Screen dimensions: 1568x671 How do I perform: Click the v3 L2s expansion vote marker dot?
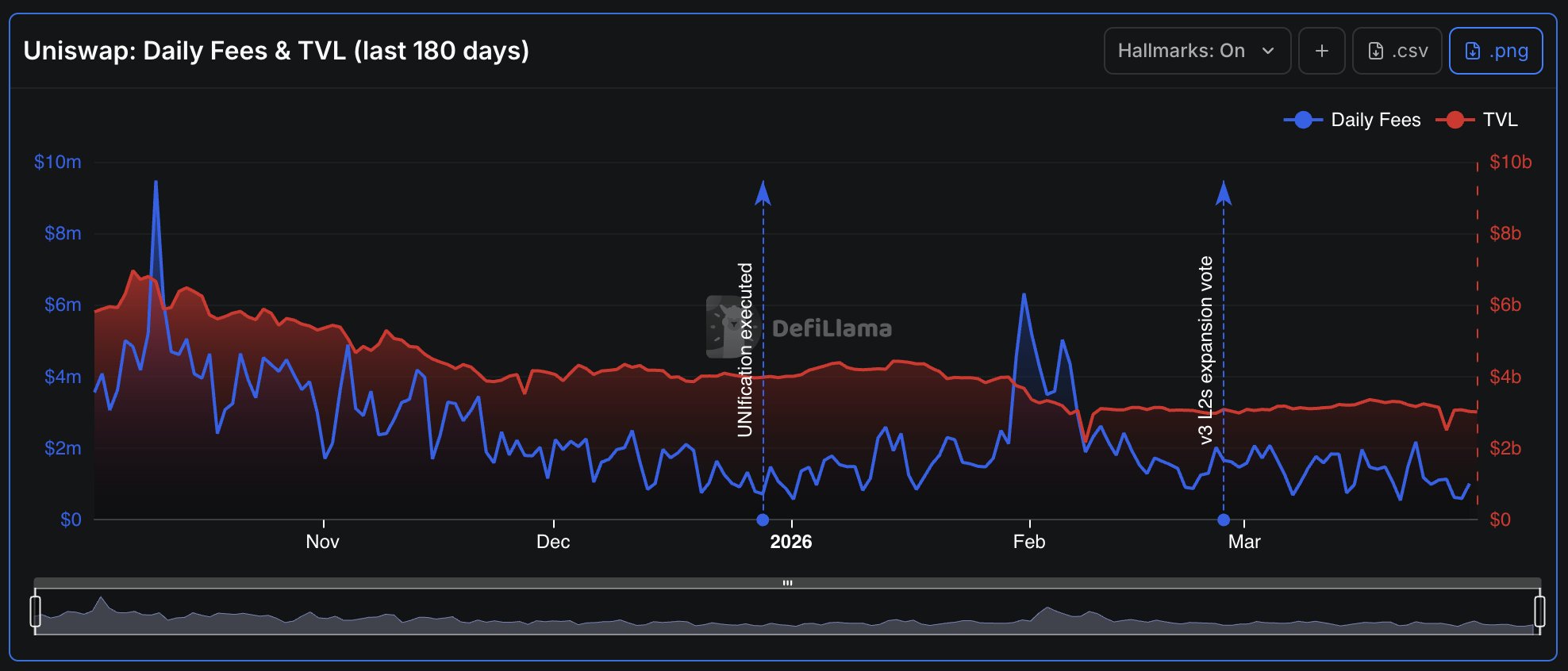(1224, 520)
